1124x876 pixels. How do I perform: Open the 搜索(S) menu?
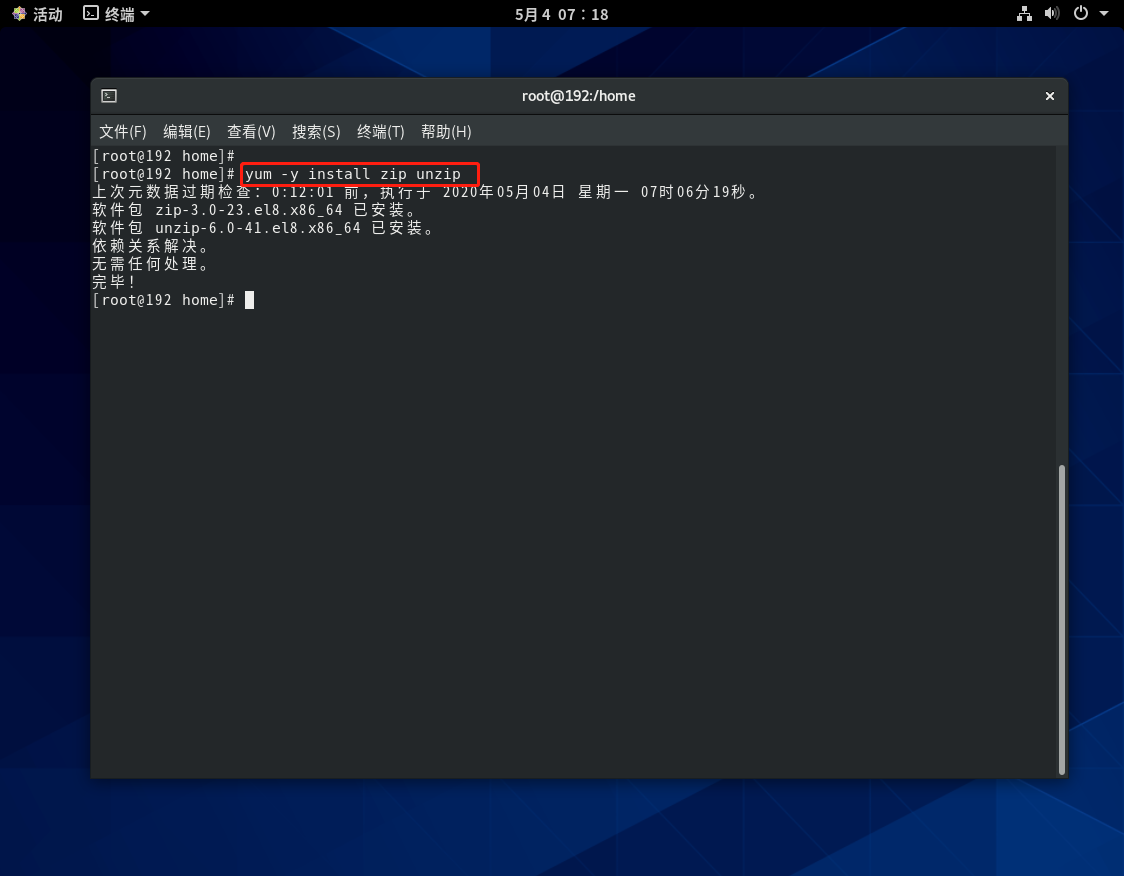pos(316,132)
